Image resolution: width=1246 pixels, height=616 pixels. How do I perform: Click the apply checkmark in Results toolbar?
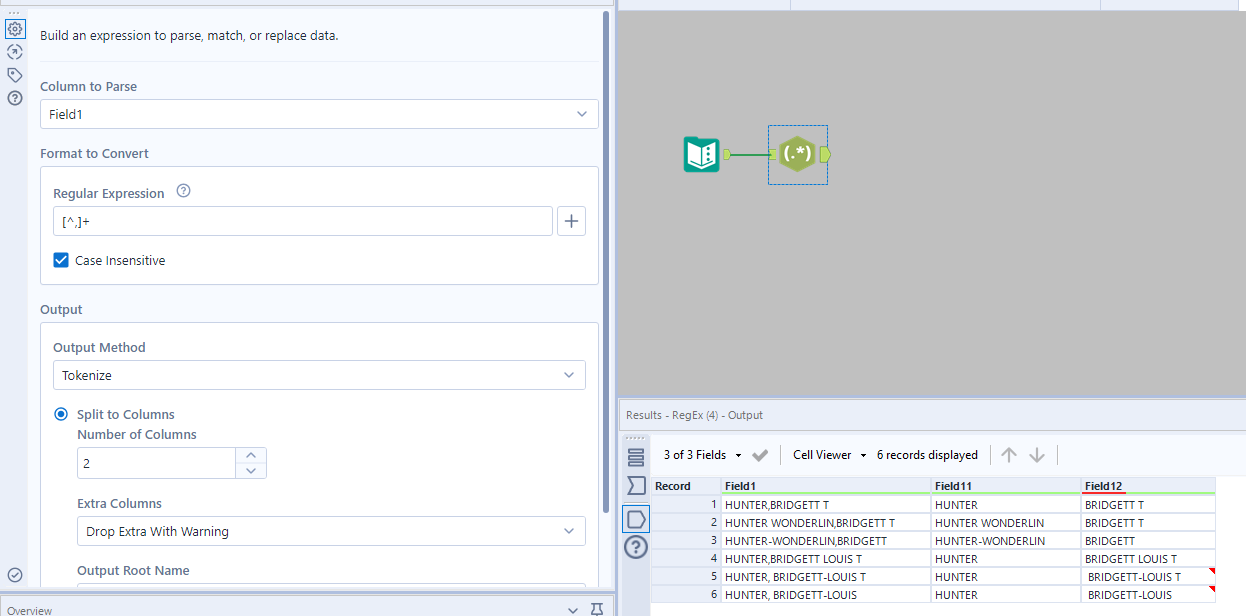point(759,454)
